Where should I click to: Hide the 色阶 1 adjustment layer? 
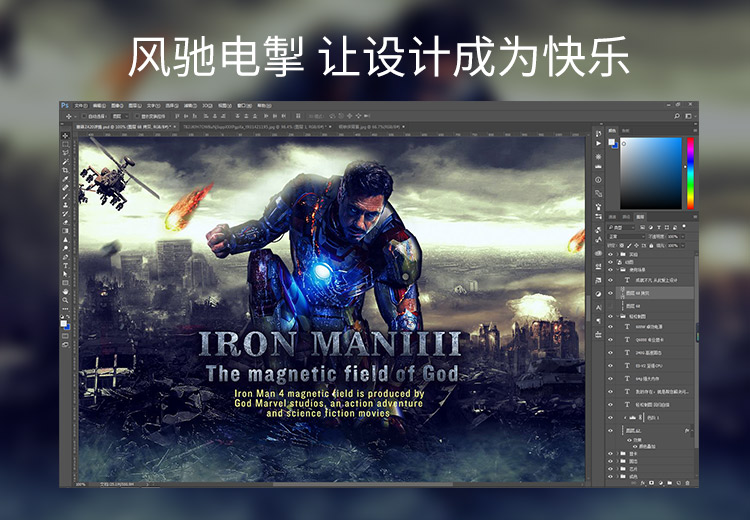pos(610,418)
